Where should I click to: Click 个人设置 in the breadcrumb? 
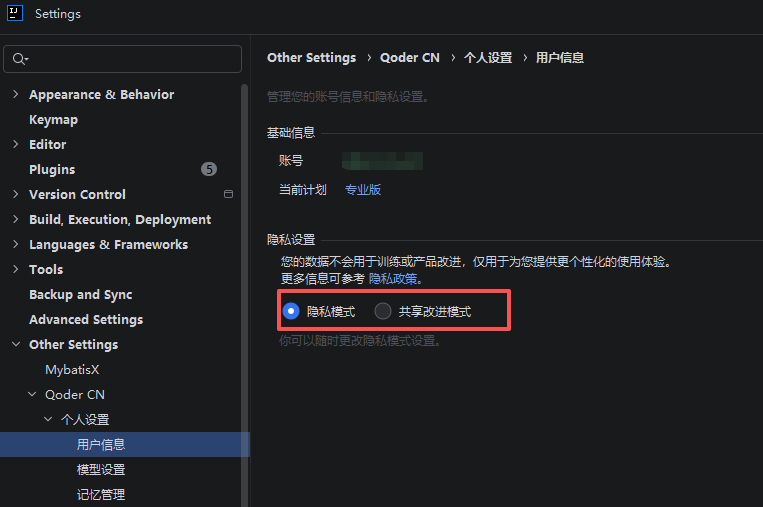(488, 58)
